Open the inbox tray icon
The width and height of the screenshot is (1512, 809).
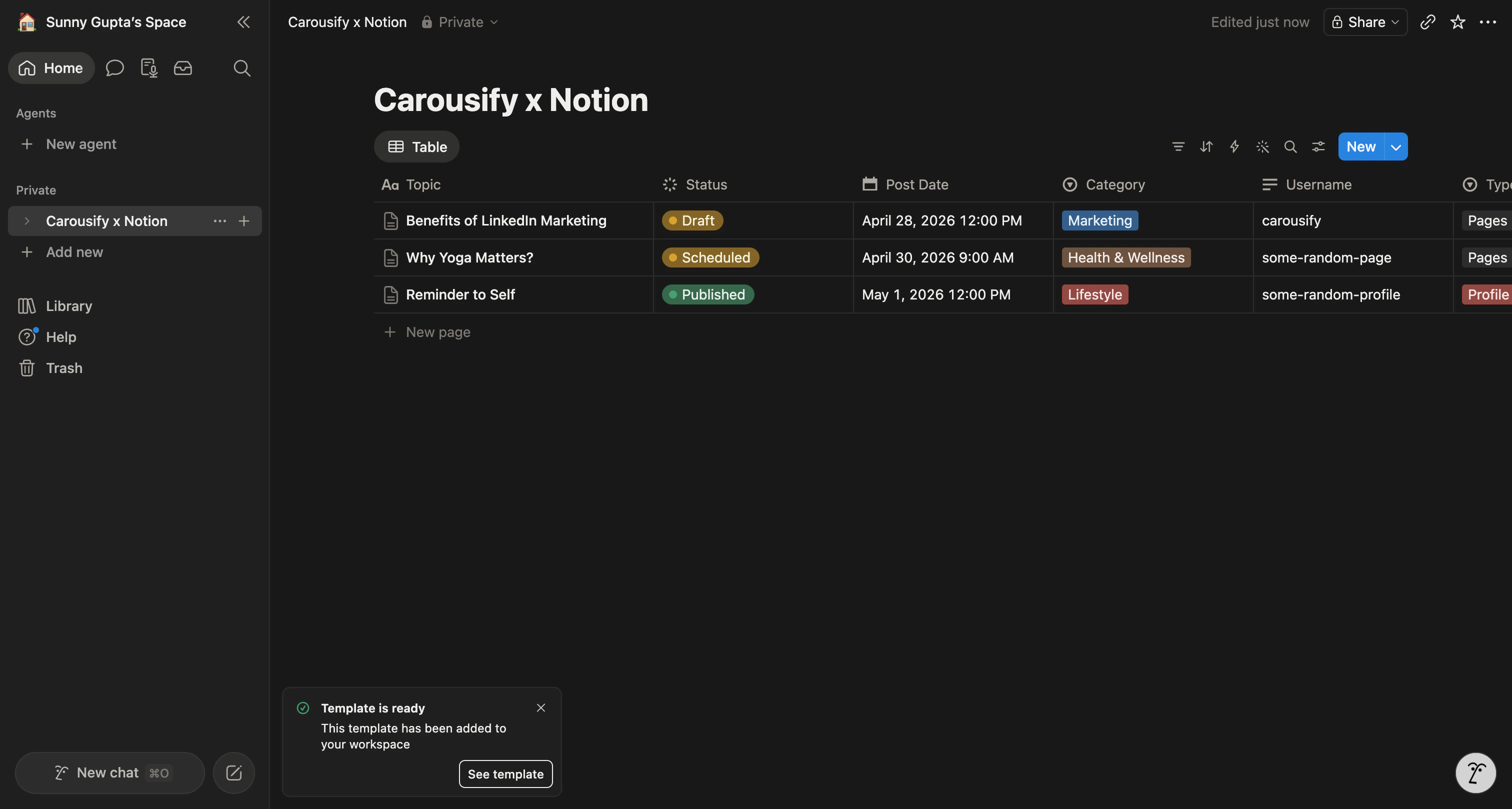183,68
